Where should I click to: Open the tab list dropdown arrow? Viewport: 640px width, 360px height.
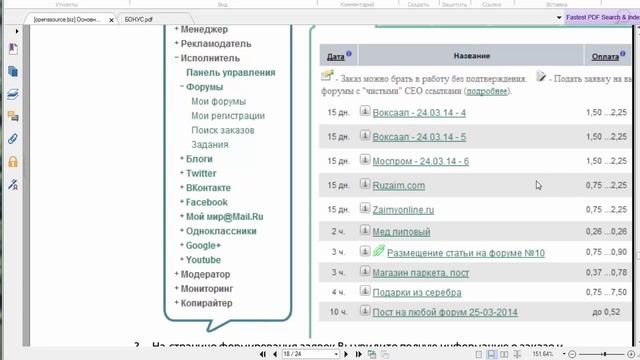[x=559, y=18]
